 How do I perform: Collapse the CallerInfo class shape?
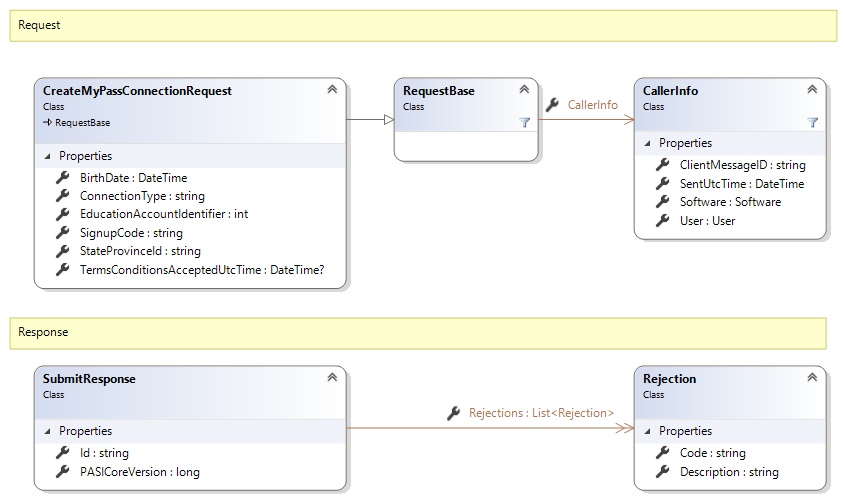point(811,90)
